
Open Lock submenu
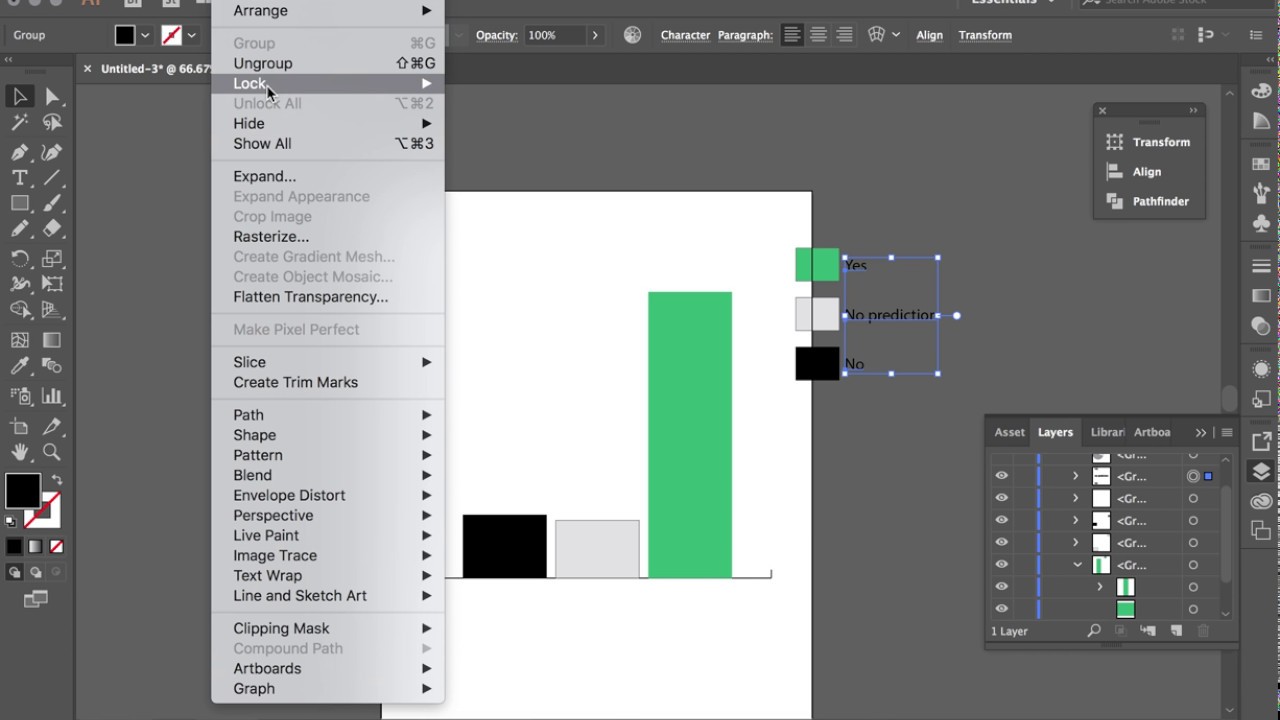pyautogui.click(x=328, y=83)
